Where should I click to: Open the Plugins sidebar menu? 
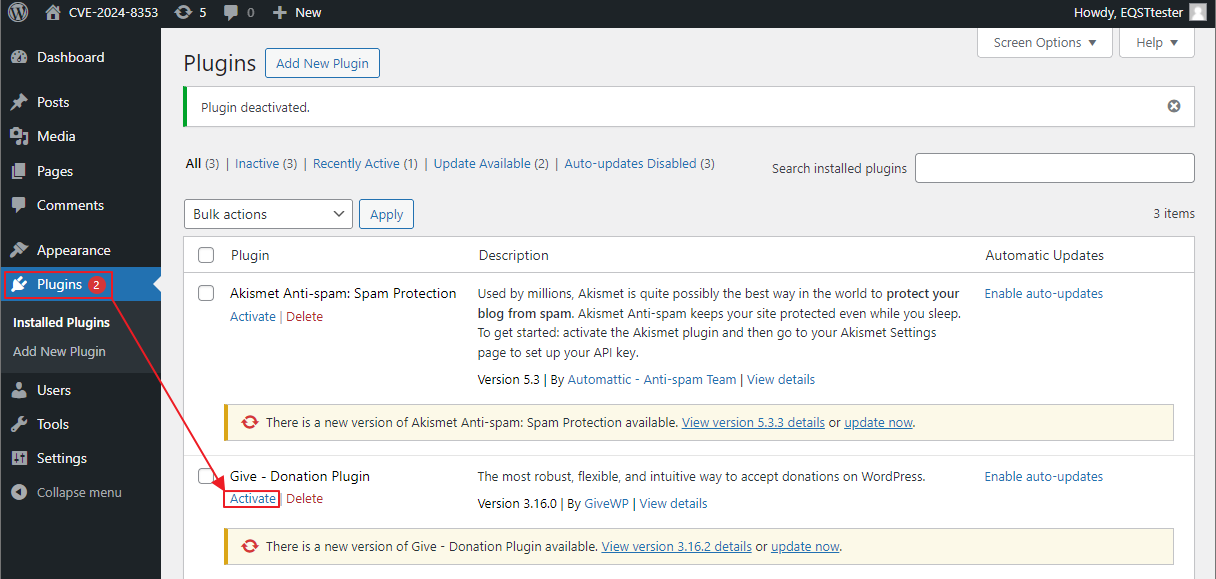tap(59, 285)
